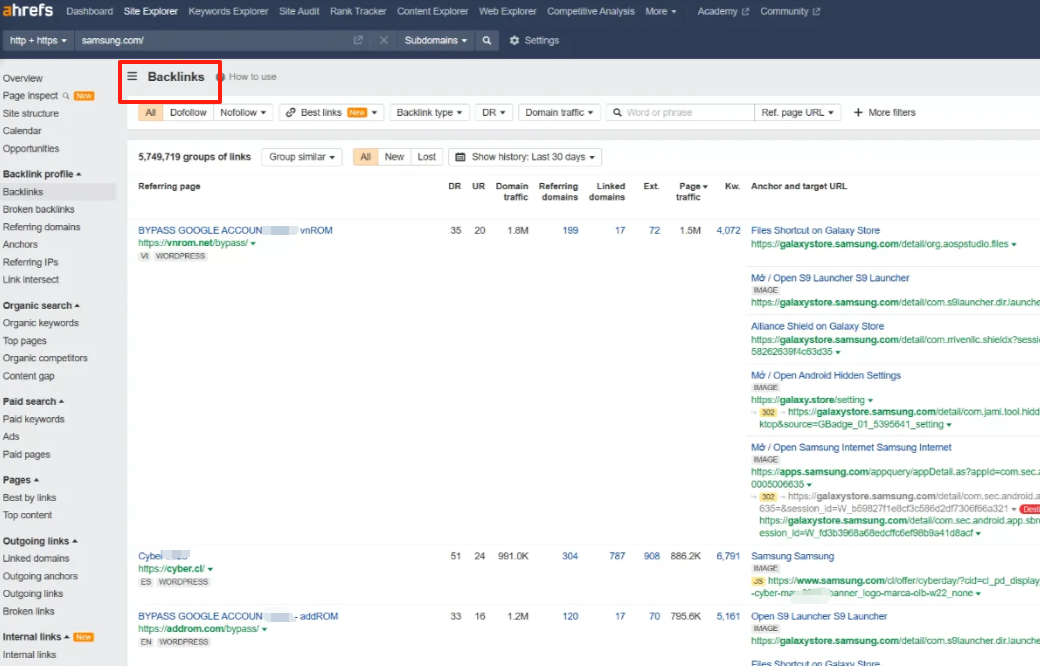Screen dimensions: 1040x666
Task: Select the Lost links filter
Action: coord(423,156)
